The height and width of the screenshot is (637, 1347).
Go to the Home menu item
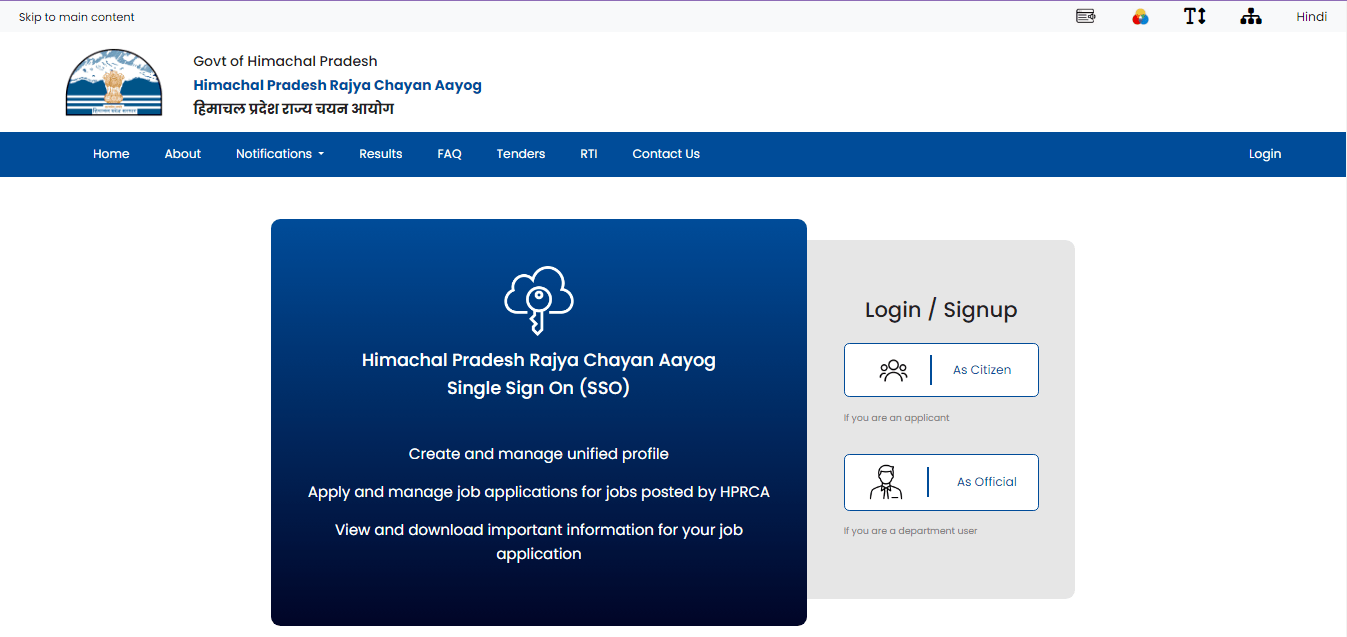pyautogui.click(x=111, y=154)
